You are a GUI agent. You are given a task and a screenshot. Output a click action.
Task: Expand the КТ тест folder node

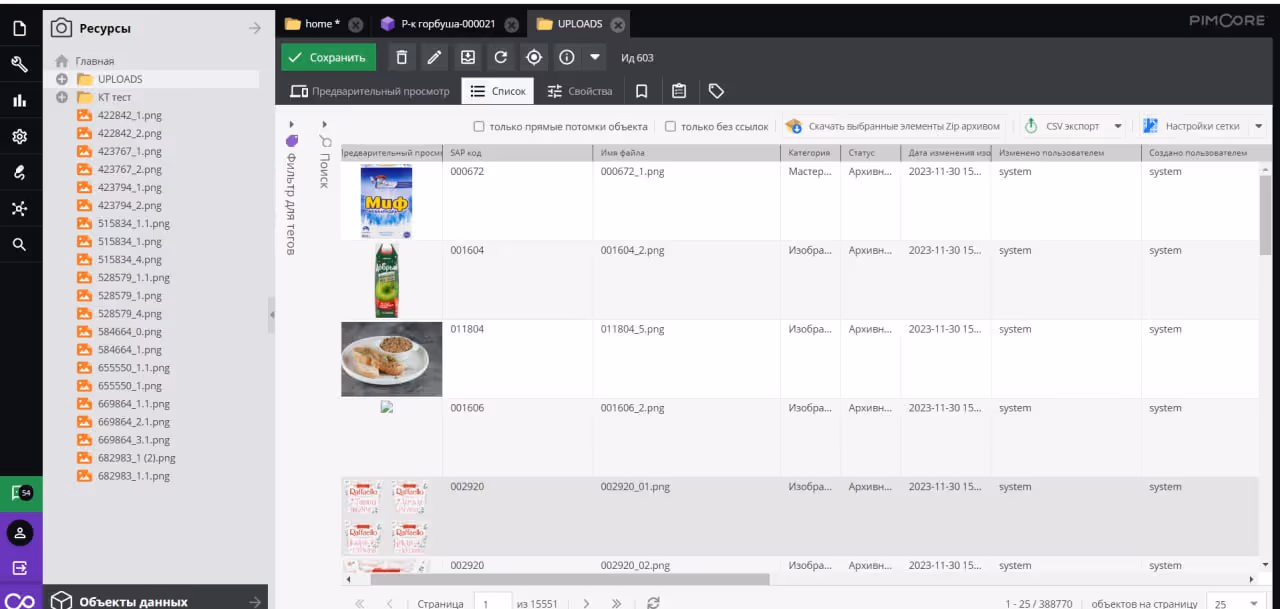pyautogui.click(x=61, y=97)
